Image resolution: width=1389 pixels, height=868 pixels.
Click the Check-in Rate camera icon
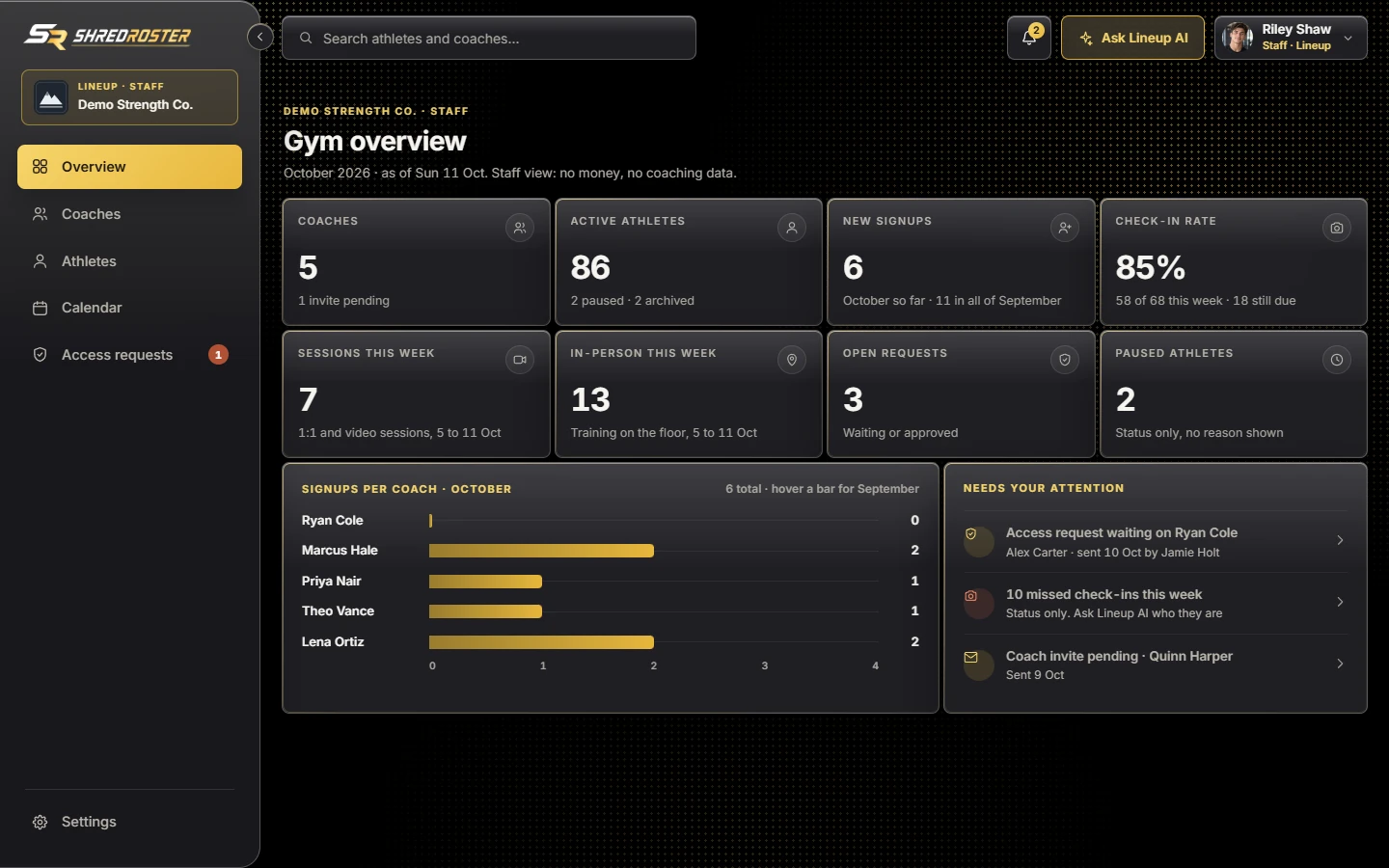(x=1337, y=228)
